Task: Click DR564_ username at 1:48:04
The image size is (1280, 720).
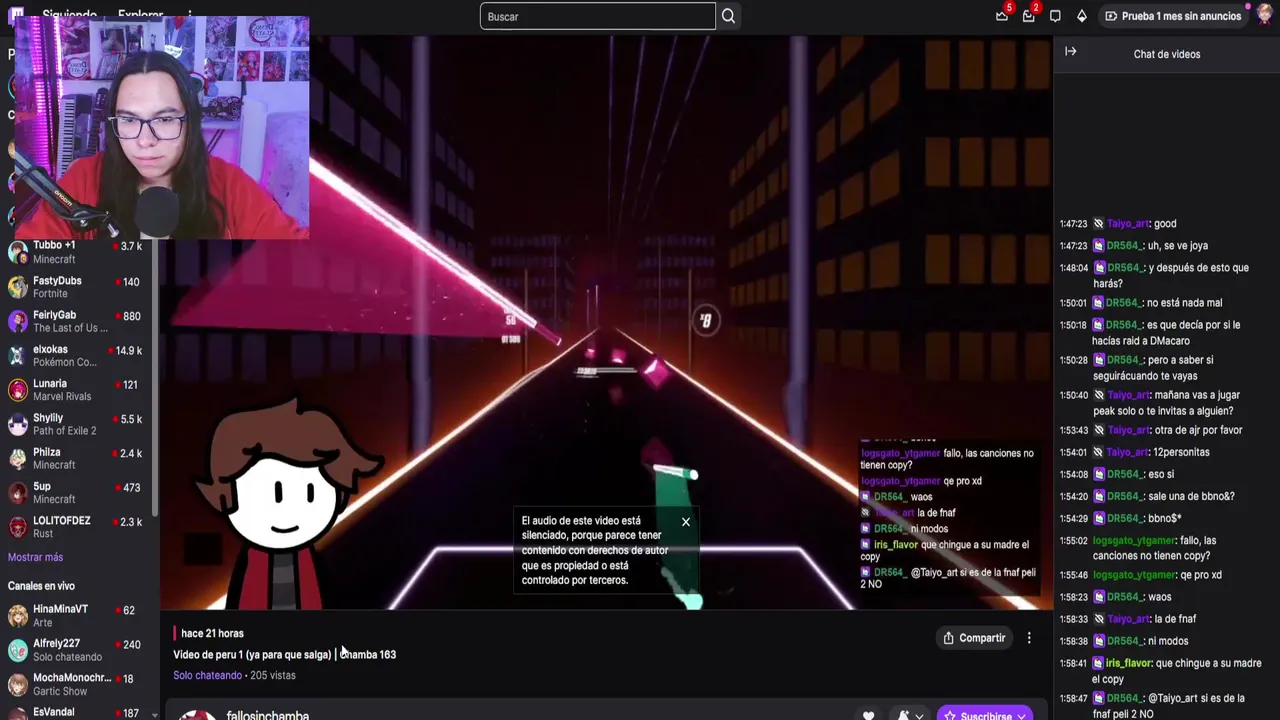Action: click(x=1123, y=268)
